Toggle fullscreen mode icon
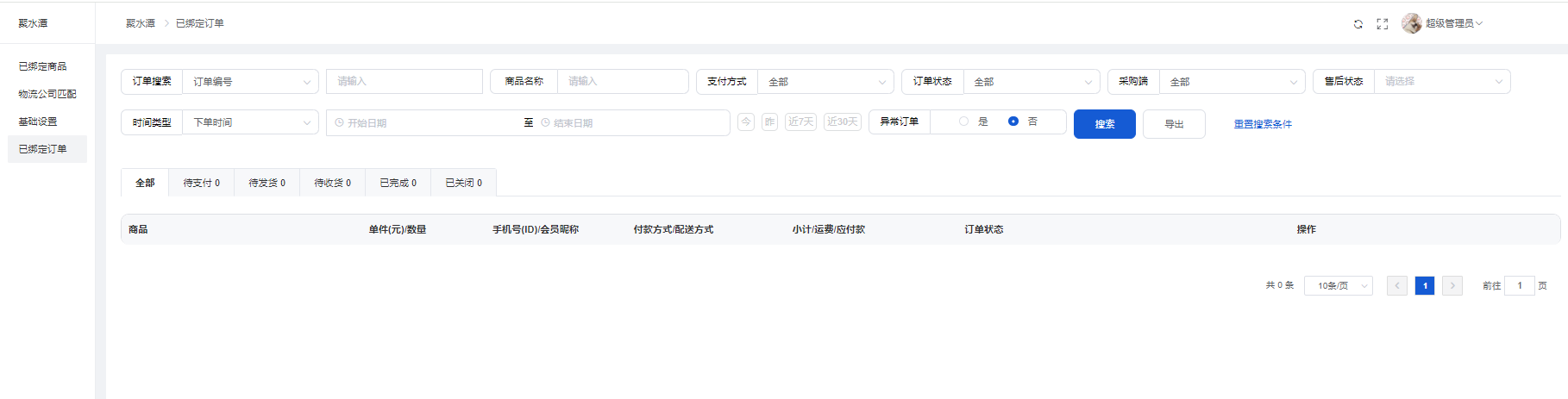The image size is (1568, 399). coord(1383,24)
